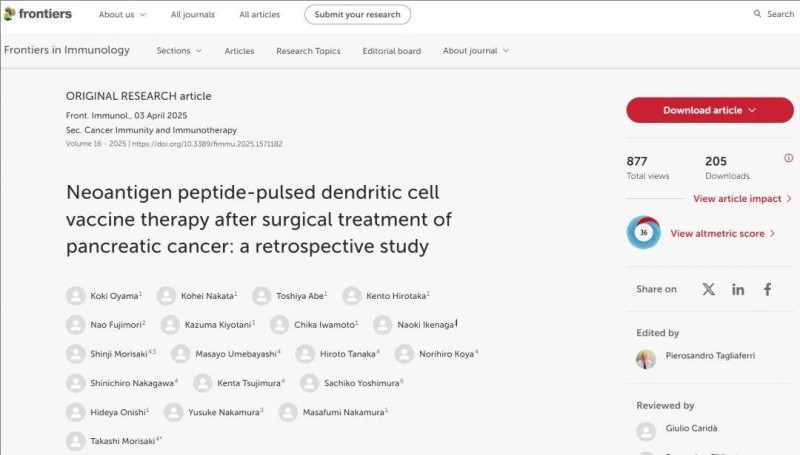Share article on LinkedIn icon

[x=738, y=289]
